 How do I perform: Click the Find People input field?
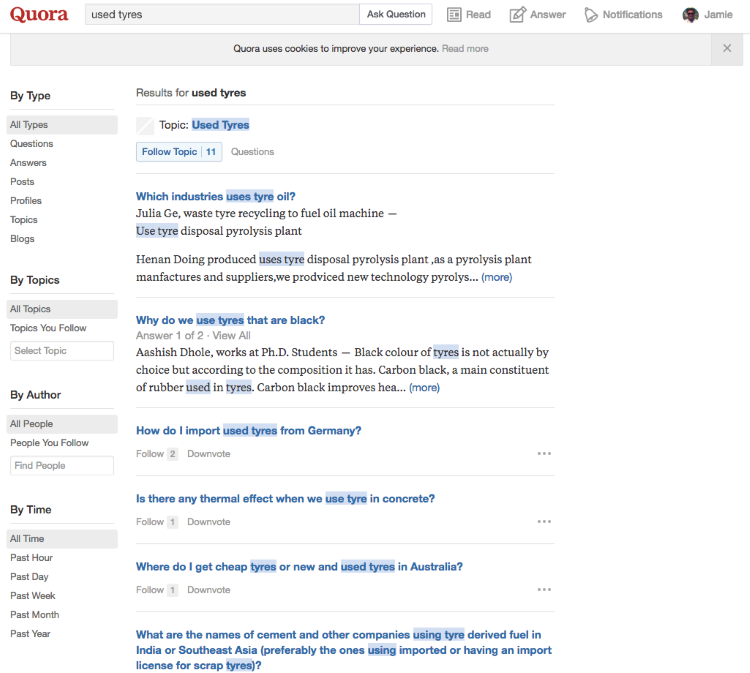[62, 465]
